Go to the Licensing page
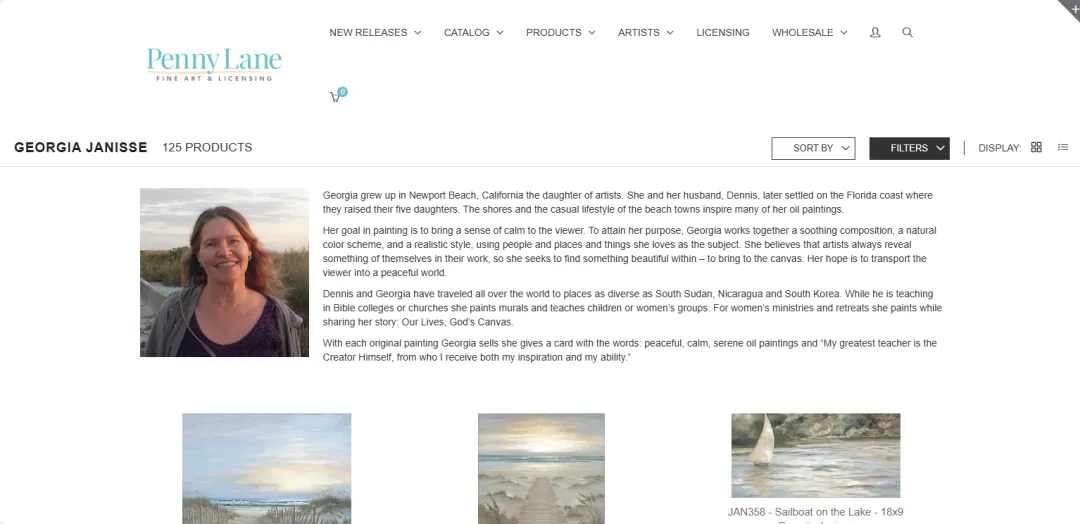 click(723, 32)
